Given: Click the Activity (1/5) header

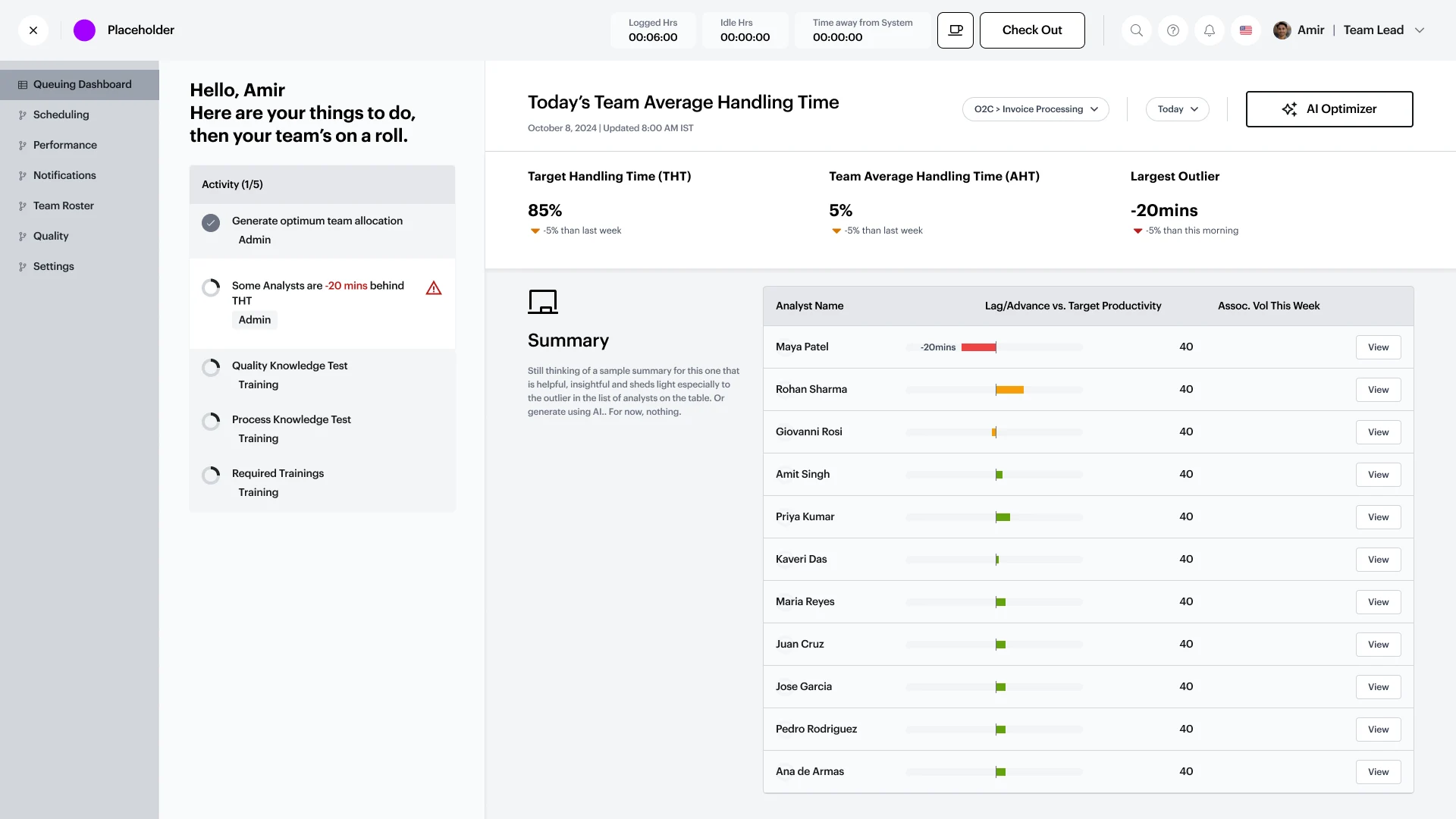Looking at the screenshot, I should tap(322, 185).
